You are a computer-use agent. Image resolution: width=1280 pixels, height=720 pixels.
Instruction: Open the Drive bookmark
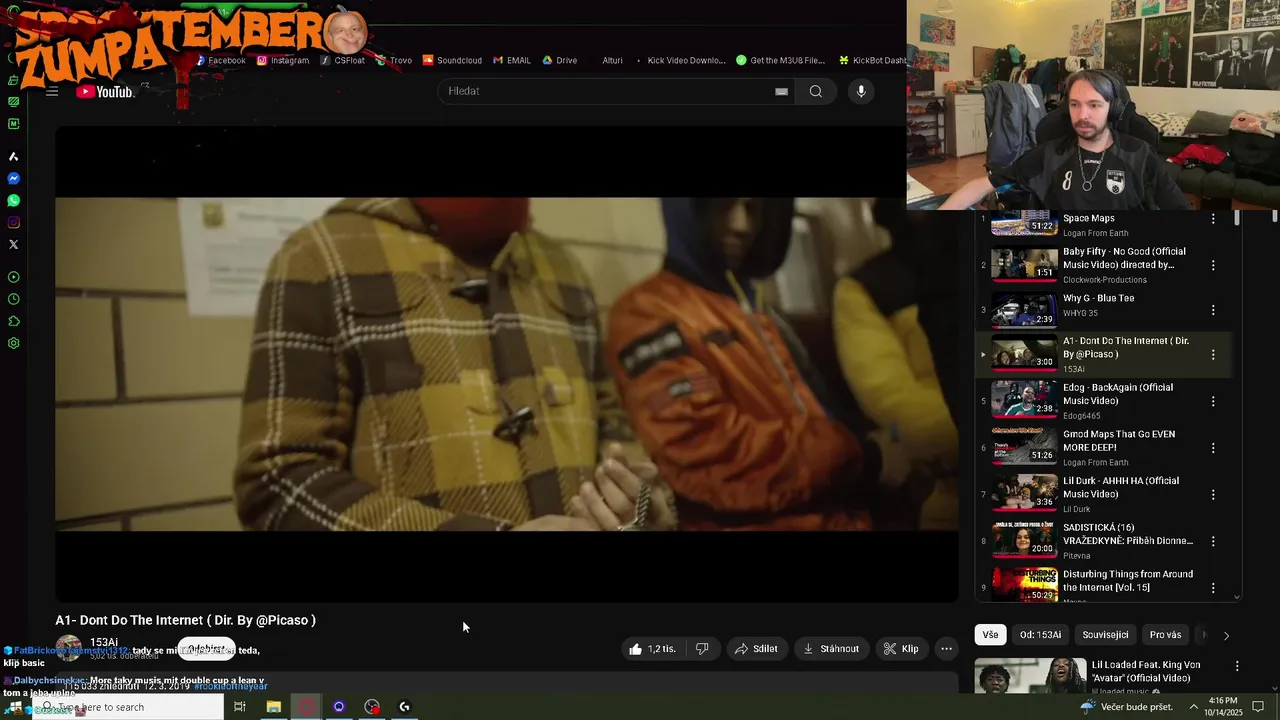point(560,60)
